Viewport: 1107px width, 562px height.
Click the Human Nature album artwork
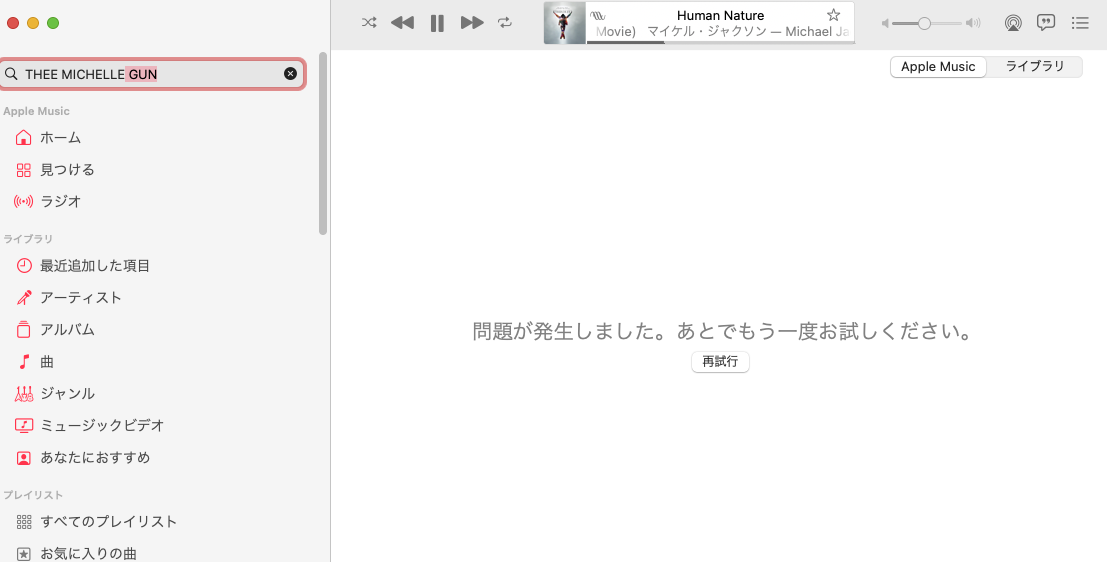click(564, 23)
